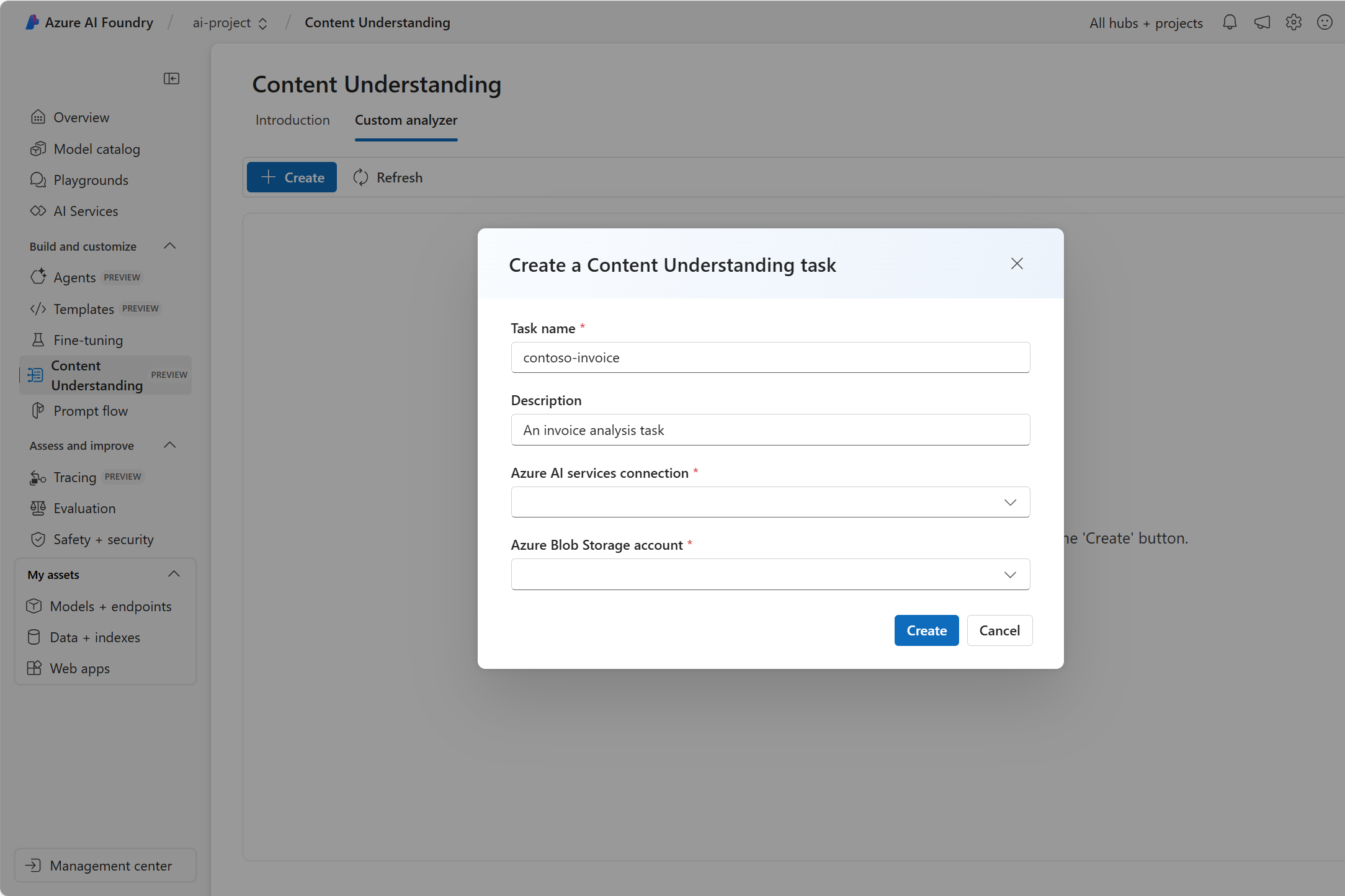Click the AI Services diamond icon
1345x896 pixels.
38,211
